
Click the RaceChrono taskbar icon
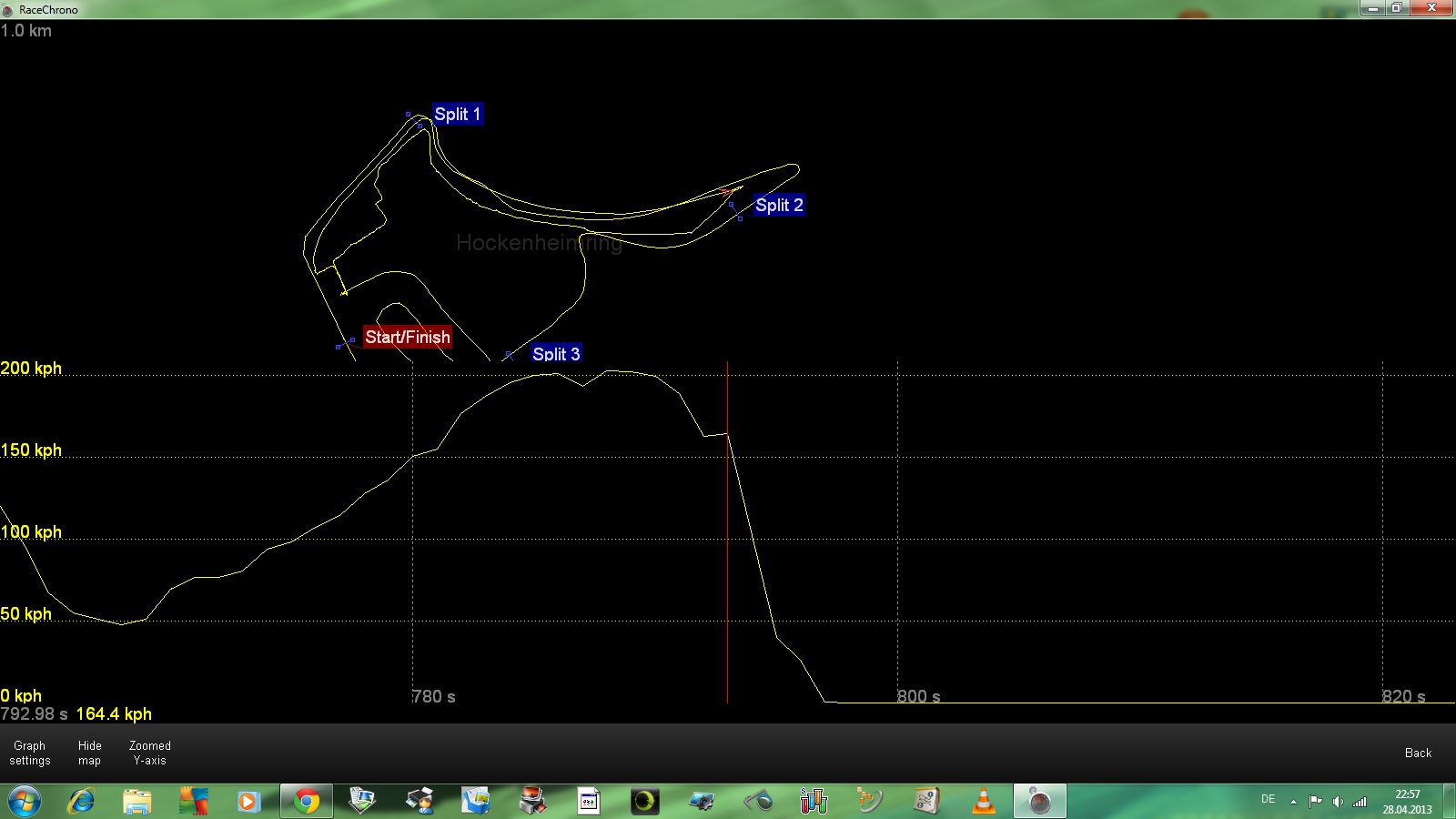point(1039,802)
